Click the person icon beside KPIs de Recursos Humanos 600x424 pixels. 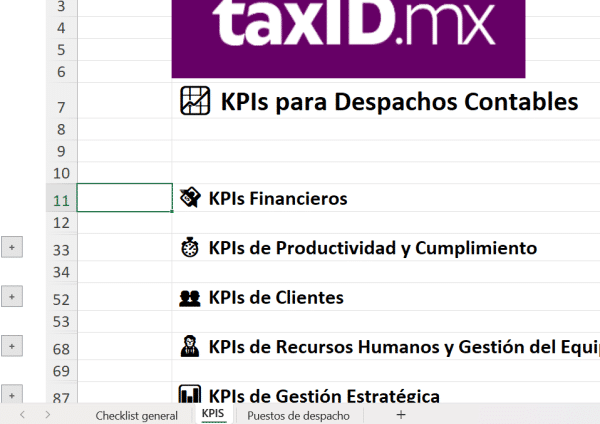[190, 346]
